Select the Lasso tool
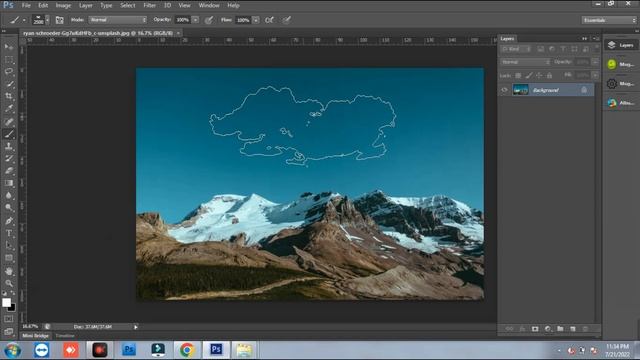The height and width of the screenshot is (360, 640). (9, 71)
